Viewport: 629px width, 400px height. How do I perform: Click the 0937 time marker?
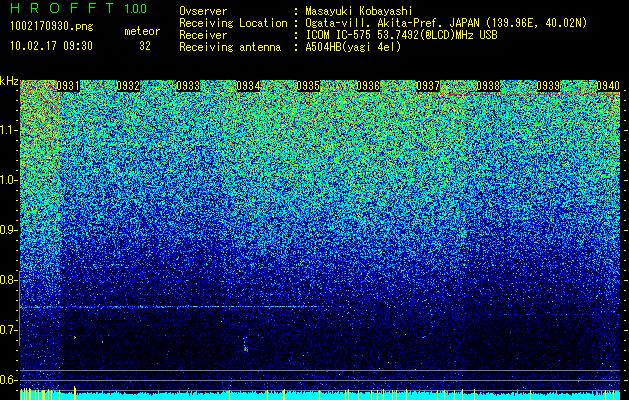coord(428,86)
